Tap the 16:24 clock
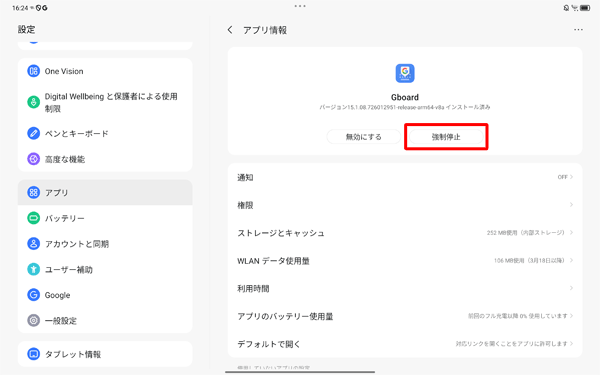Screen dimensions: 600x375 pyautogui.click(x=20, y=8)
